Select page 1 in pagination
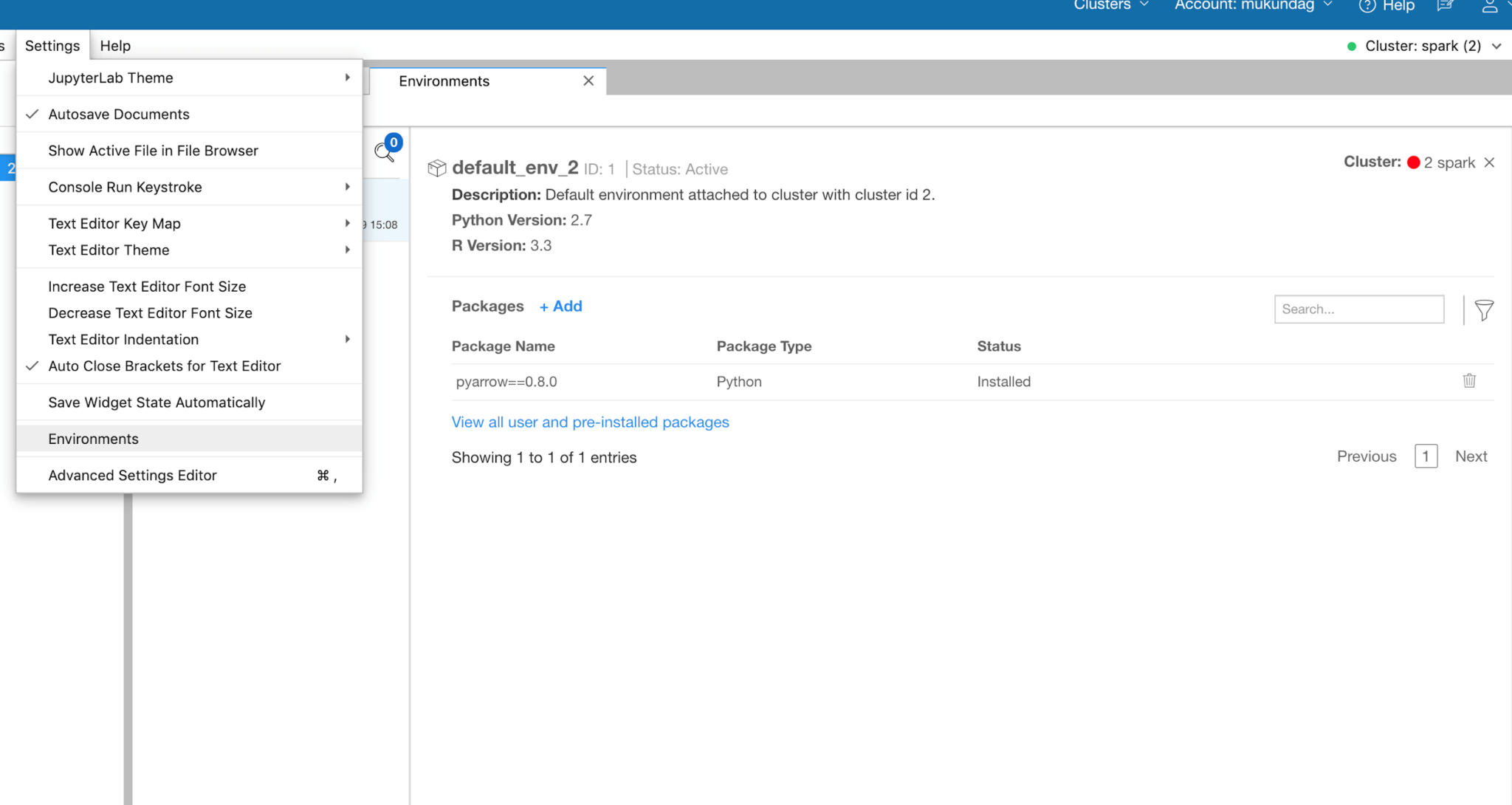Screen dimensions: 1512x805 (x=1426, y=456)
